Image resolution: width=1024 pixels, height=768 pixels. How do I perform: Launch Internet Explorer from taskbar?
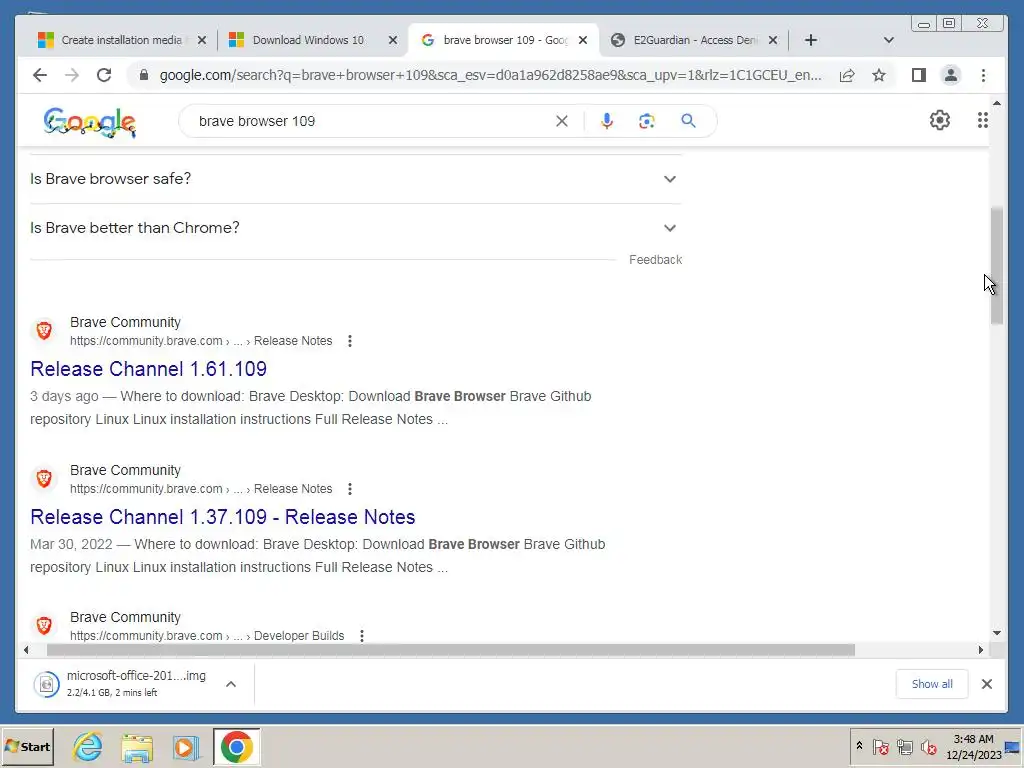coord(88,746)
